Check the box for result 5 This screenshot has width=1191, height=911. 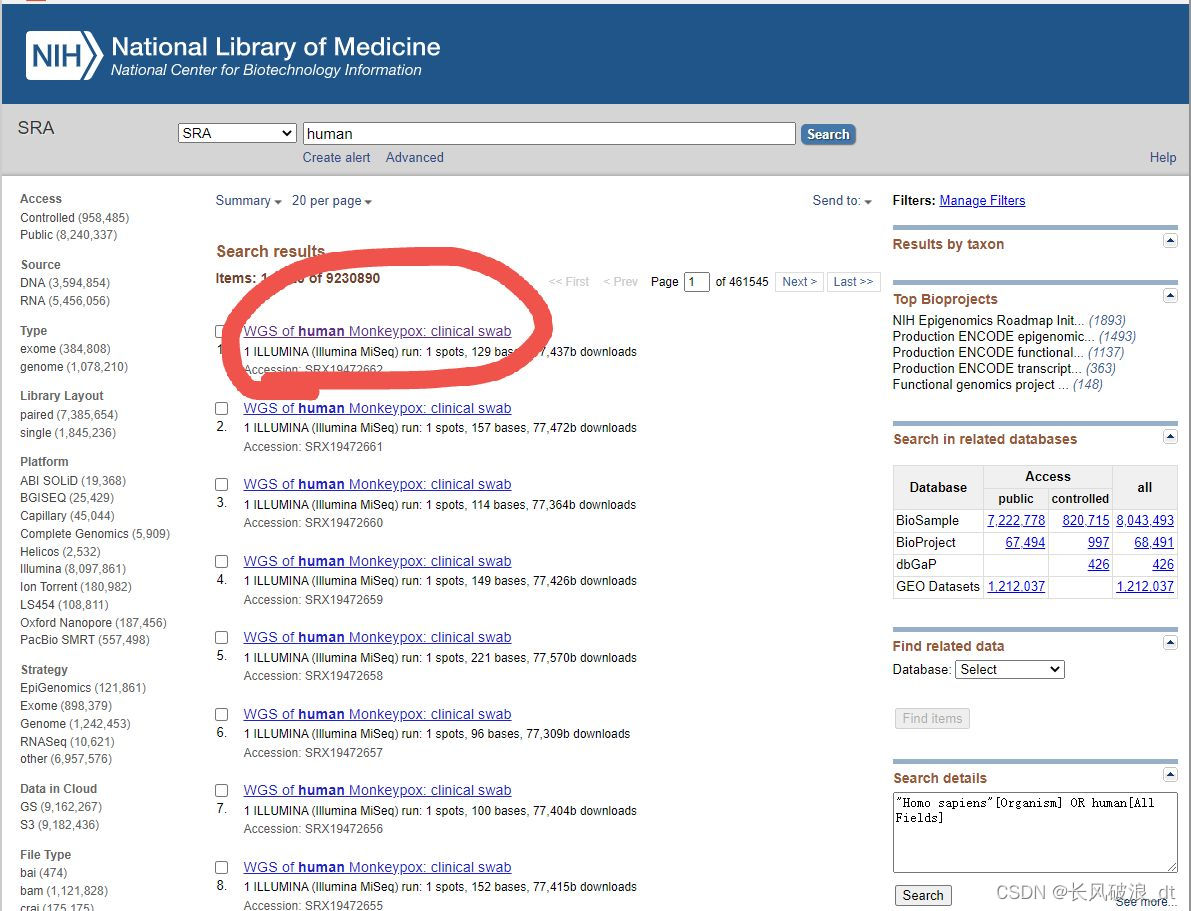pyautogui.click(x=222, y=637)
